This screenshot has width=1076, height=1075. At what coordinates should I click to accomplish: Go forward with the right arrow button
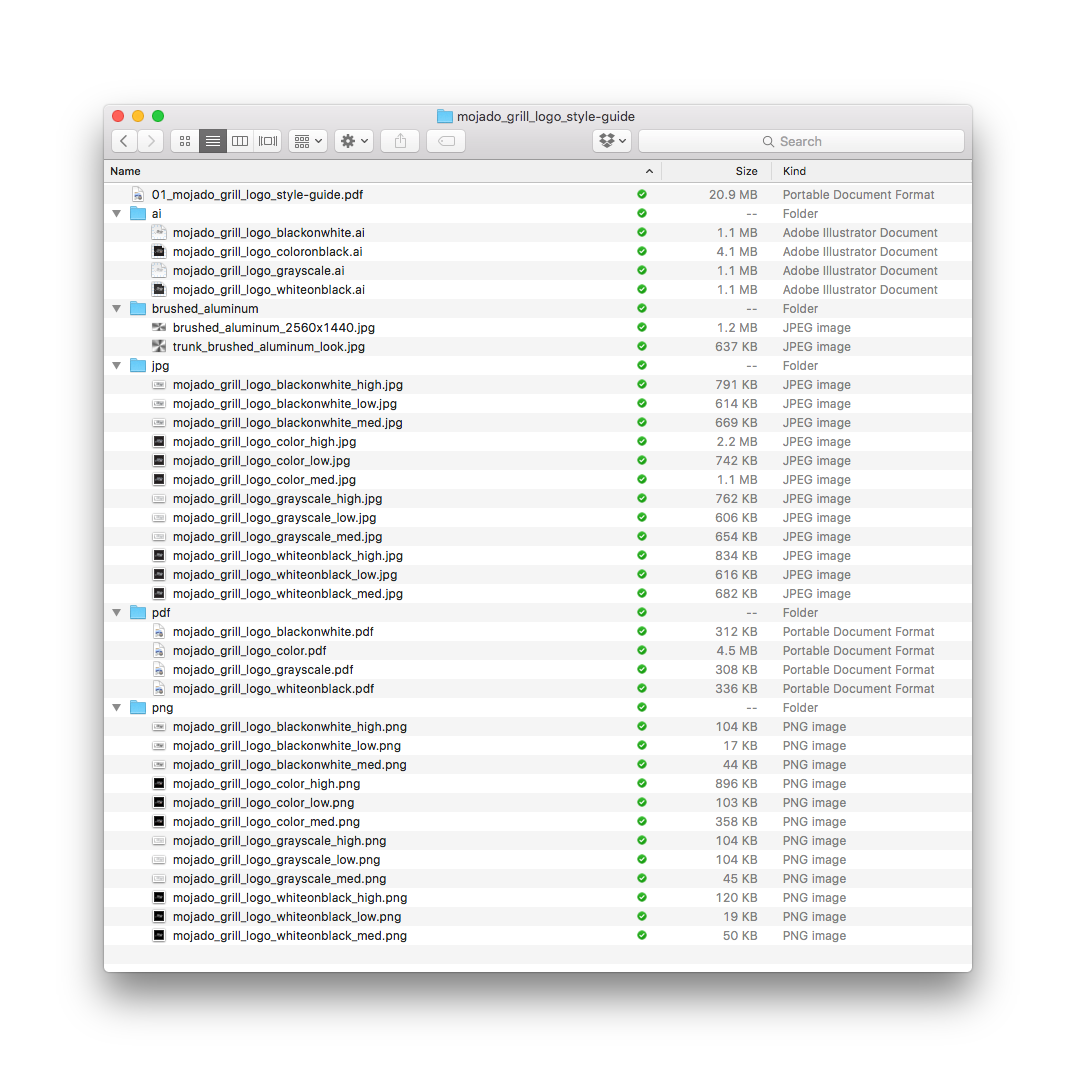click(151, 141)
